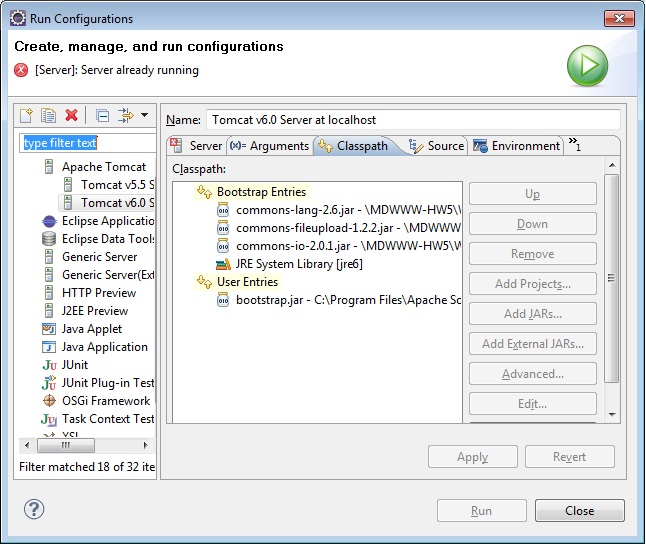The image size is (646, 544).
Task: Select Java Application launch type
Action: click(x=105, y=347)
